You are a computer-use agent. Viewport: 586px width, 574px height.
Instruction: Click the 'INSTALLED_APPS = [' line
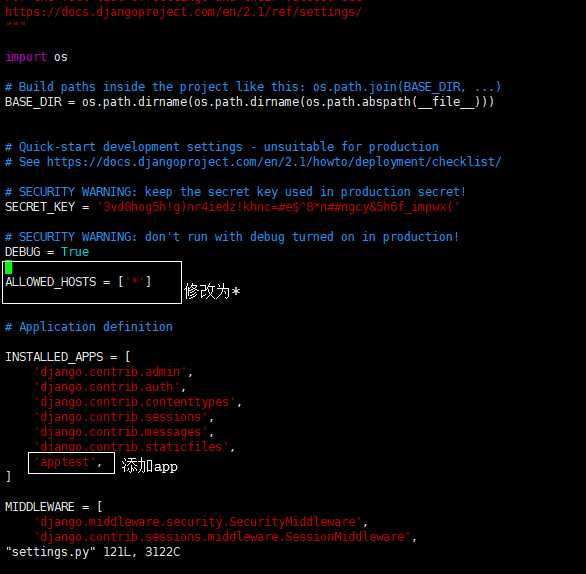click(68, 357)
